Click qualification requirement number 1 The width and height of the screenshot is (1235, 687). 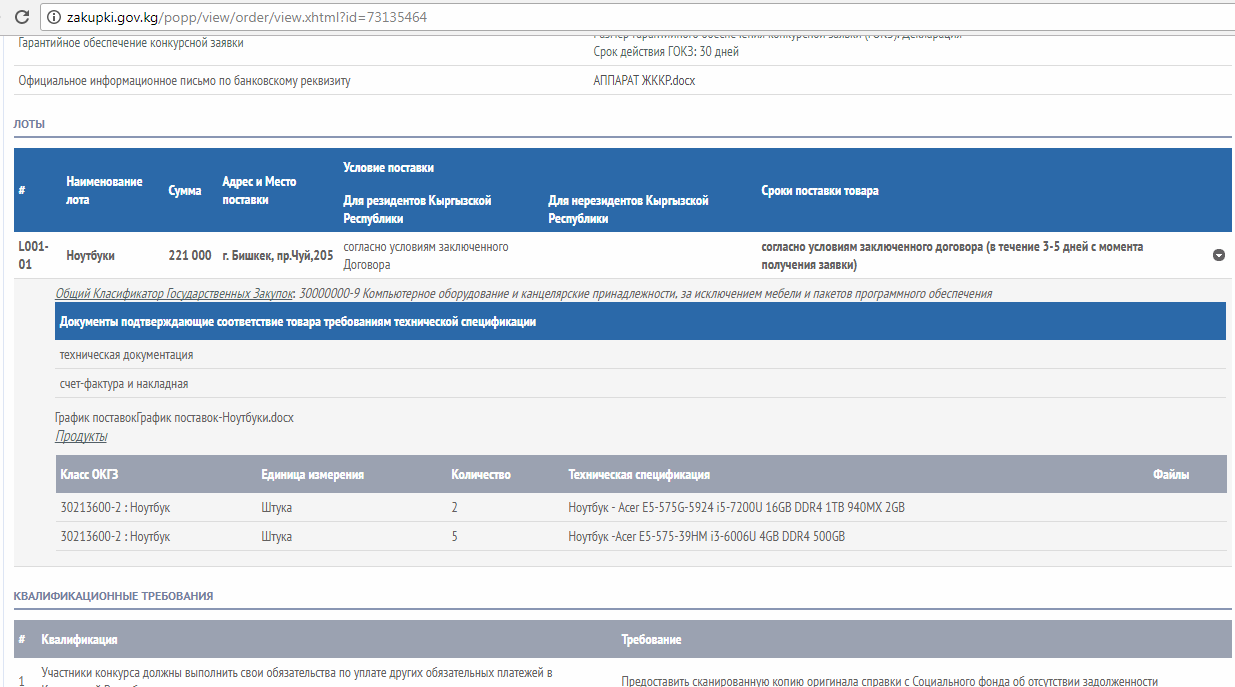21,681
